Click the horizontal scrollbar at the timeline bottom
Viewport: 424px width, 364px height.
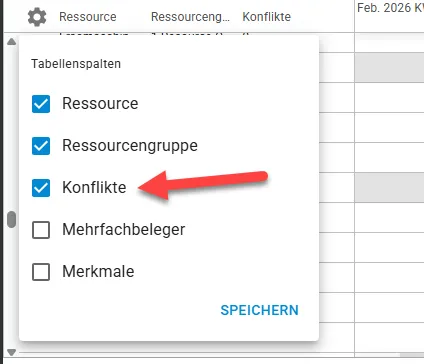[x=412, y=355]
